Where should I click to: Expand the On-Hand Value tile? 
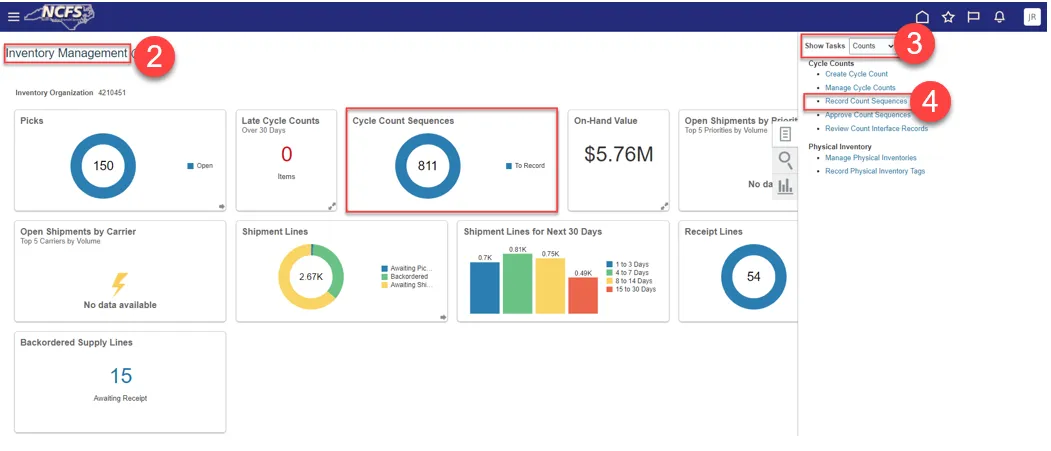663,206
